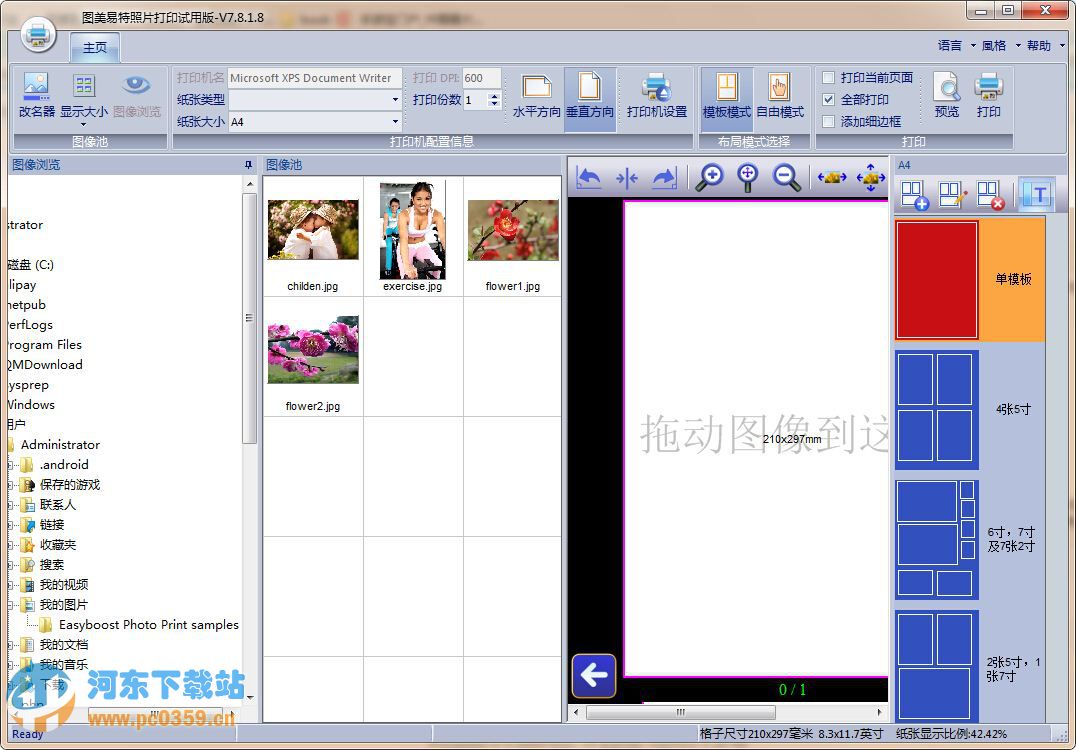1076x750 pixels.
Task: Choose the 2张5寸,1张7寸 template
Action: [937, 666]
